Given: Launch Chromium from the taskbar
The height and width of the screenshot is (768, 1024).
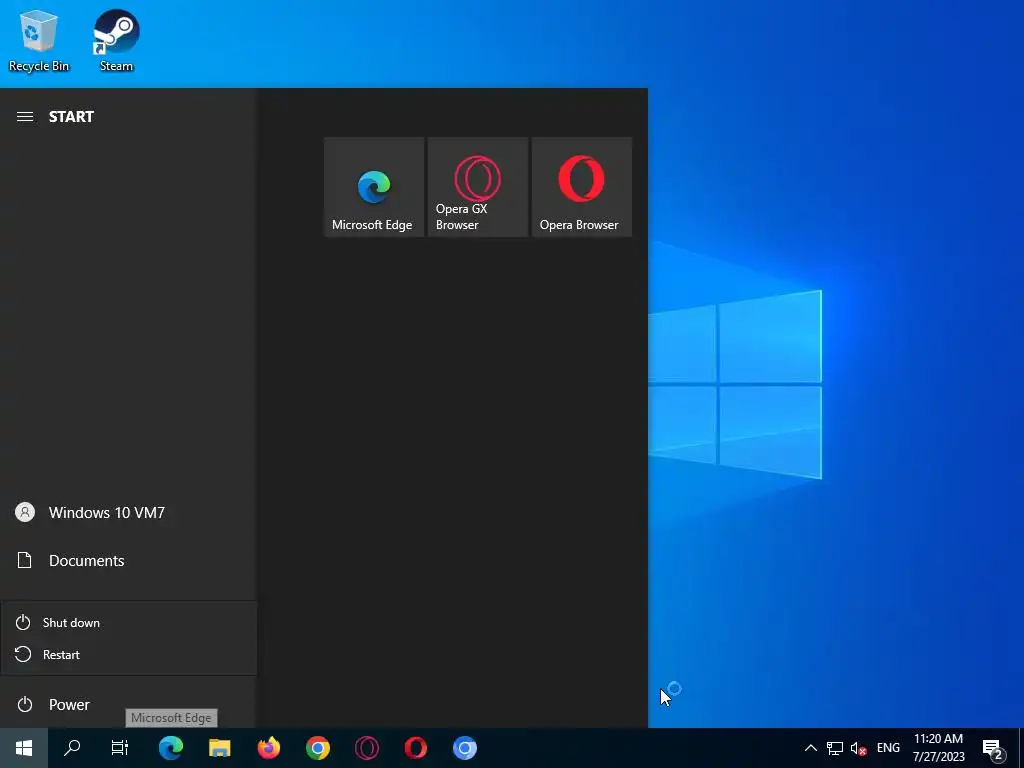Looking at the screenshot, I should point(464,748).
